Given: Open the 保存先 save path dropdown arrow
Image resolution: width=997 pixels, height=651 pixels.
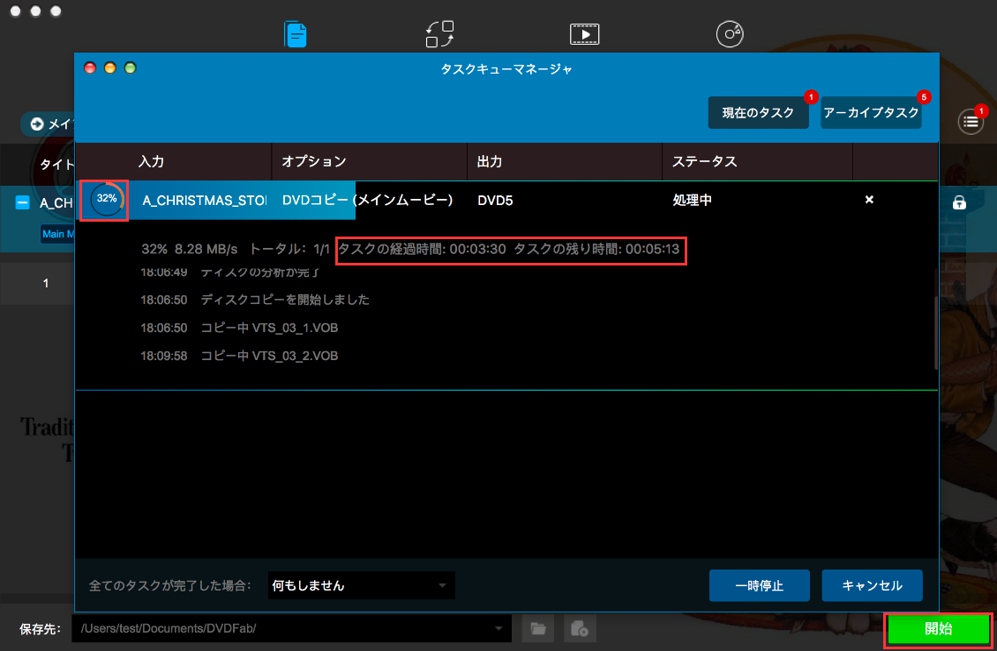Looking at the screenshot, I should pyautogui.click(x=499, y=629).
